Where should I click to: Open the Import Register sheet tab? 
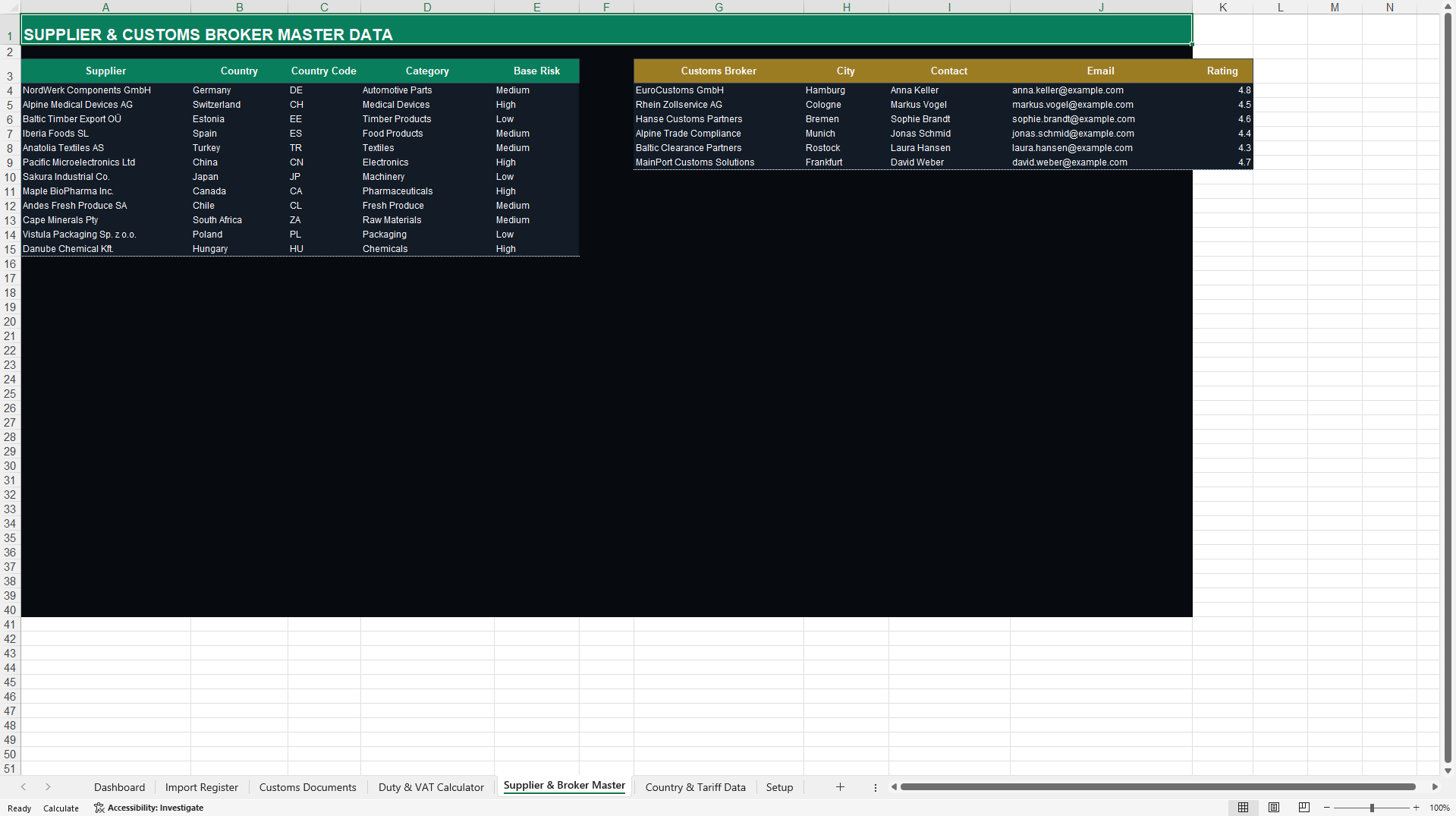tap(202, 787)
